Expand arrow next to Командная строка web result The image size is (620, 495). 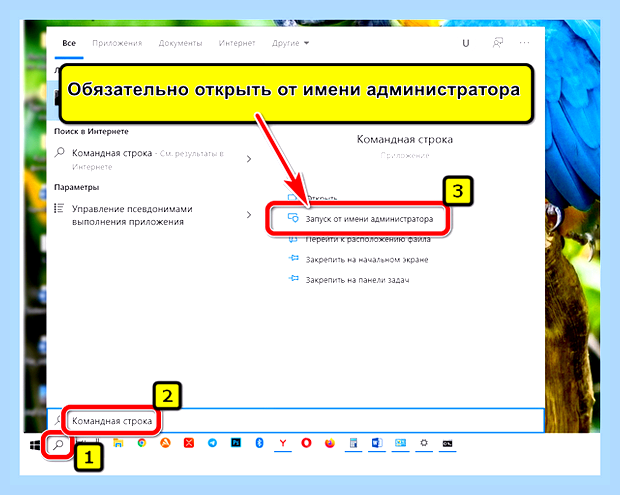click(x=249, y=159)
